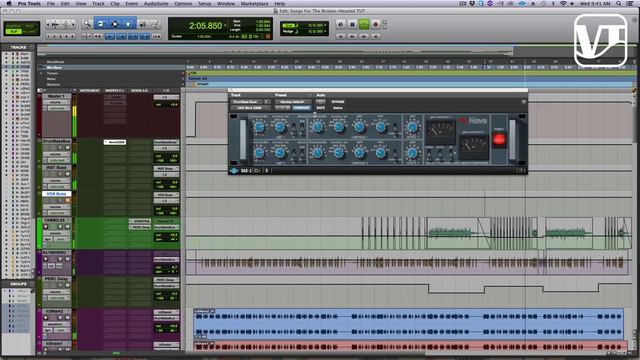Open the factory default preset menu
The height and width of the screenshot is (360, 640).
293,102
